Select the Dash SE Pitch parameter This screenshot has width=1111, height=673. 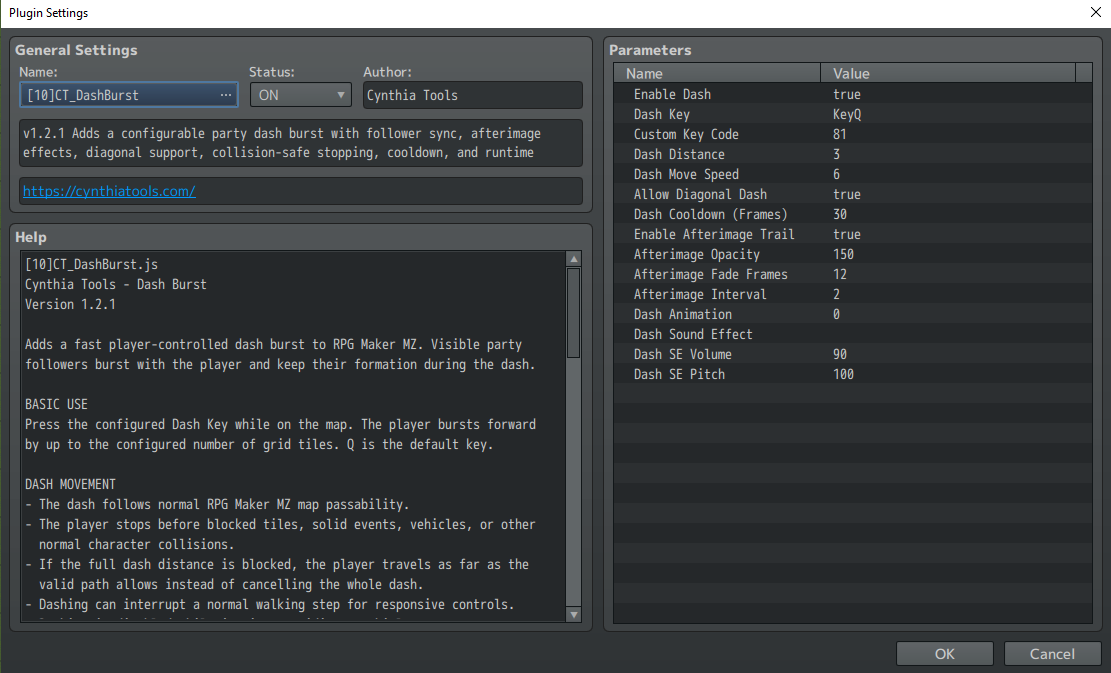coord(853,374)
